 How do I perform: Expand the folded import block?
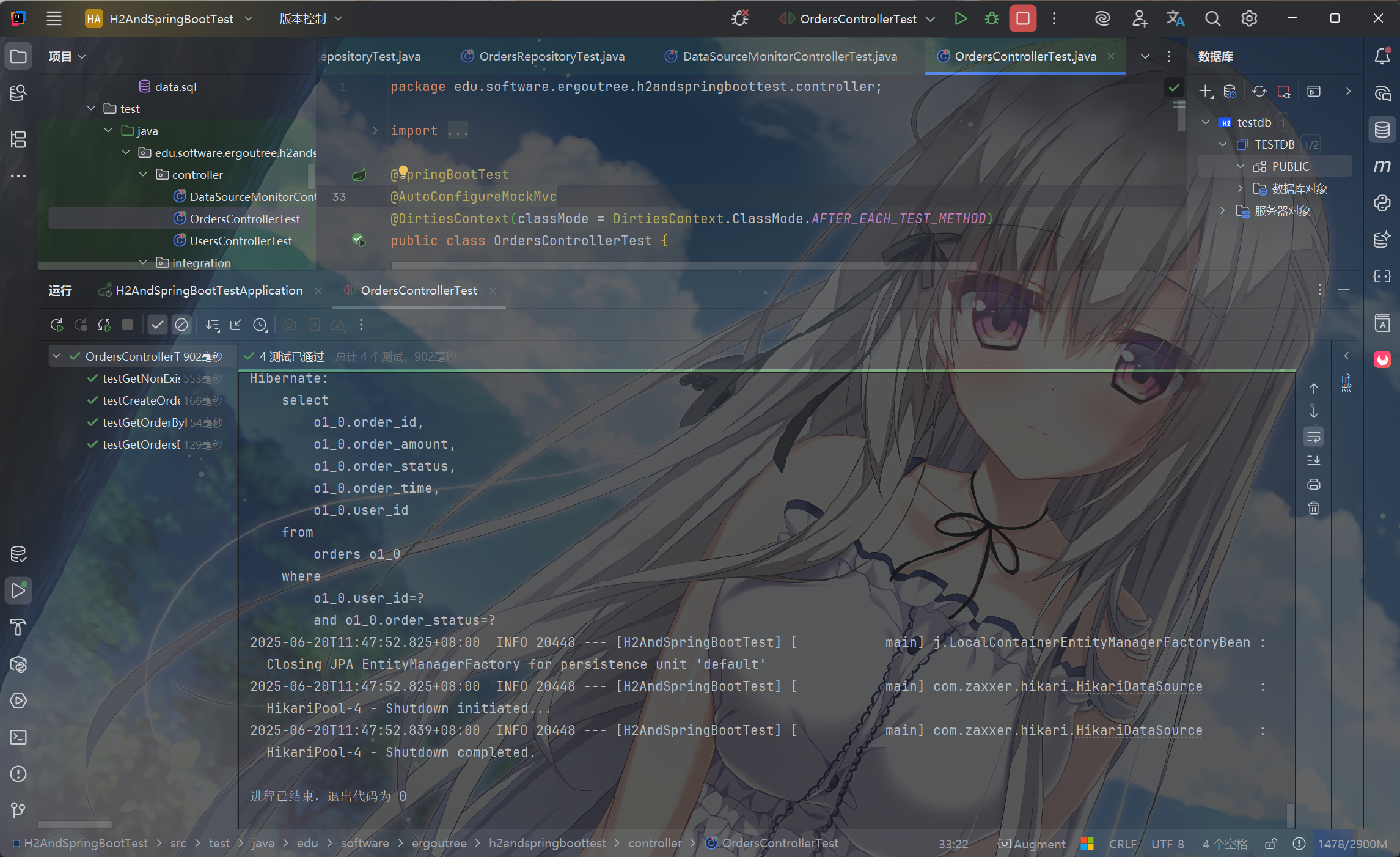tap(375, 130)
